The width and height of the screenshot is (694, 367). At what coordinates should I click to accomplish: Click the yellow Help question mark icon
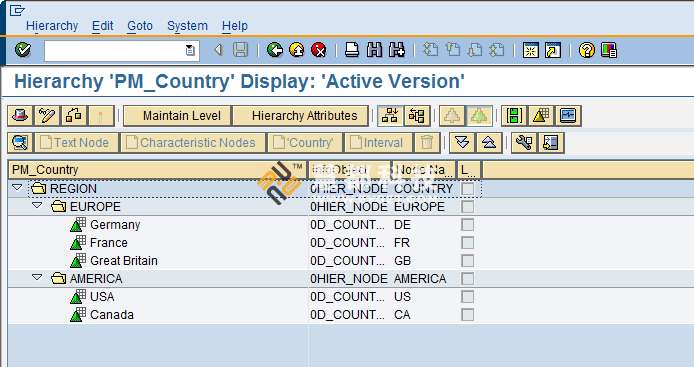coord(586,50)
